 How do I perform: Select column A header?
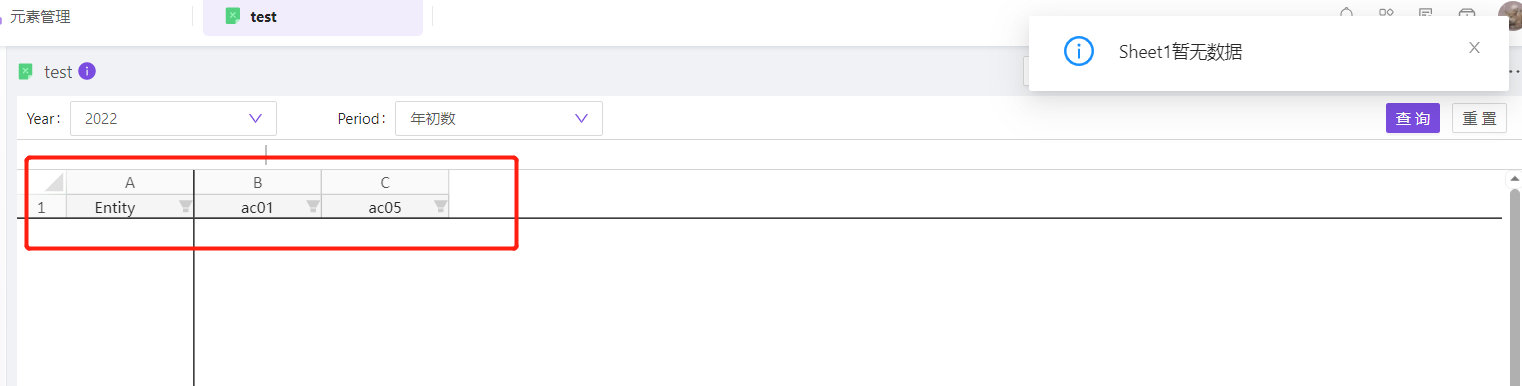[x=130, y=182]
